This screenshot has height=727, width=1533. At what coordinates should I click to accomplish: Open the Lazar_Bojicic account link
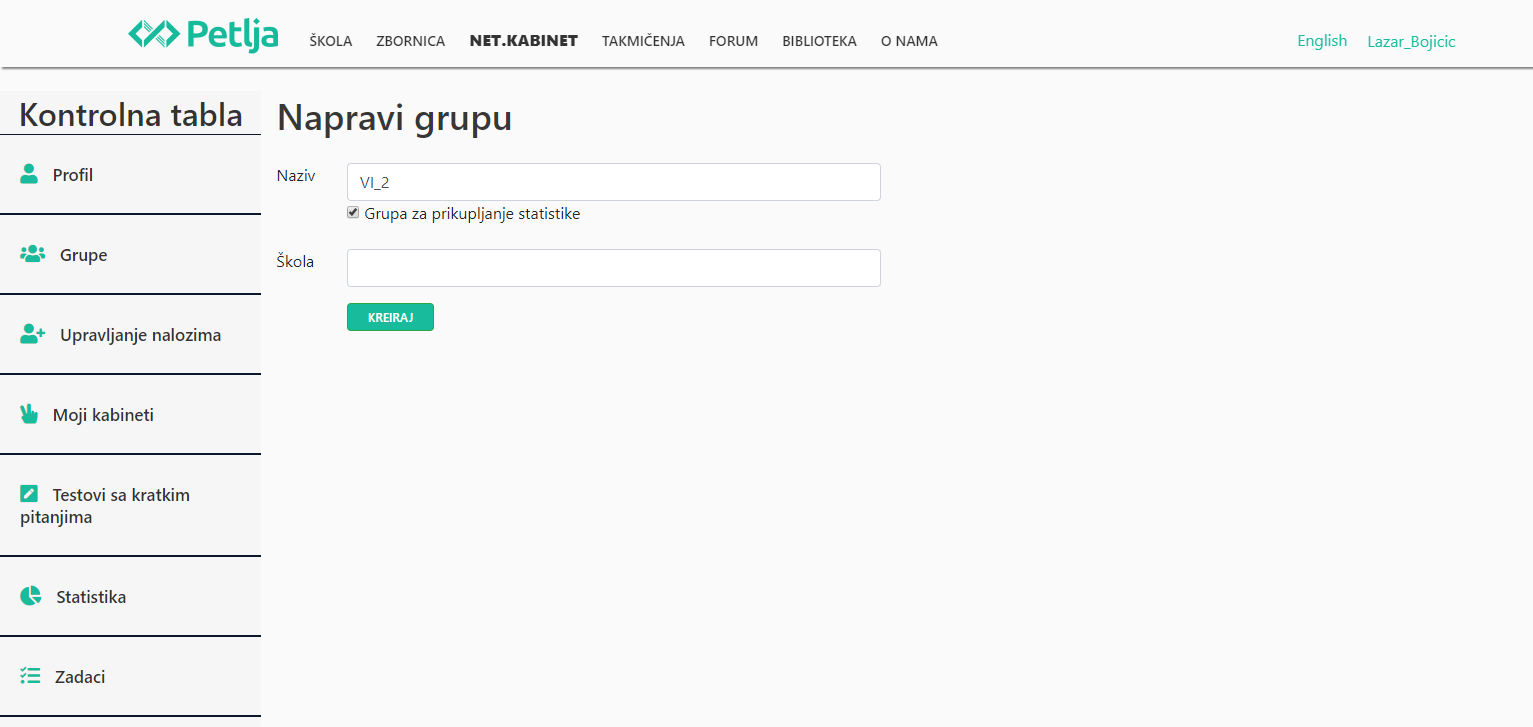pyautogui.click(x=1411, y=41)
